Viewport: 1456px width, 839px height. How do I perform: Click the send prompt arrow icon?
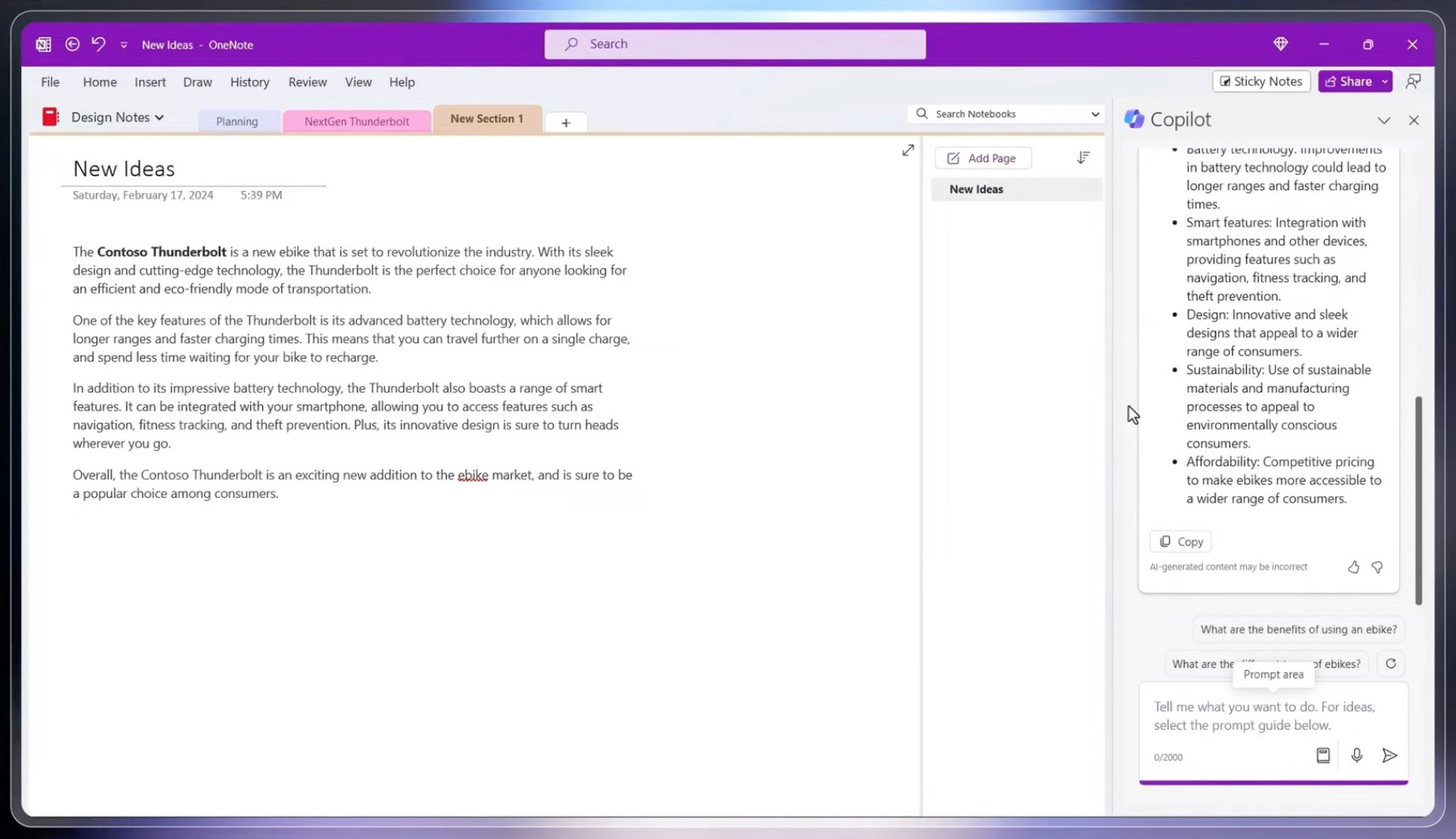pyautogui.click(x=1390, y=756)
